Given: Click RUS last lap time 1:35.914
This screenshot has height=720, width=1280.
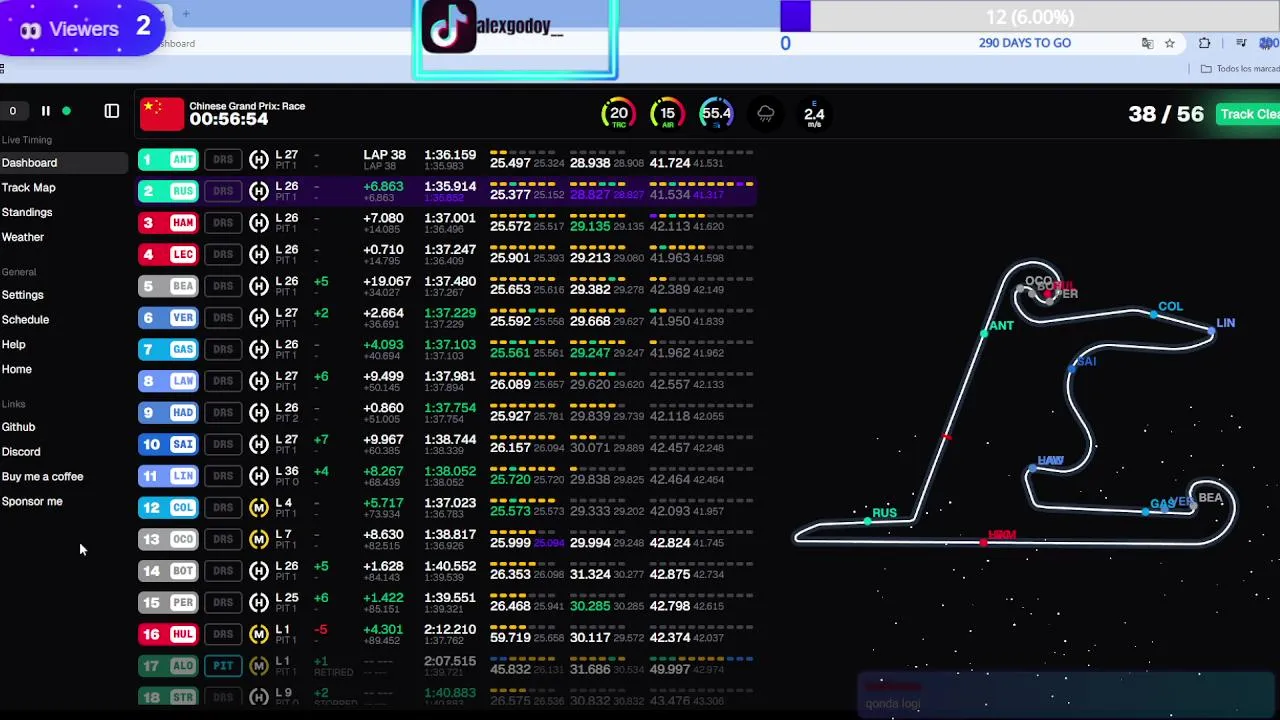Looking at the screenshot, I should coord(450,186).
